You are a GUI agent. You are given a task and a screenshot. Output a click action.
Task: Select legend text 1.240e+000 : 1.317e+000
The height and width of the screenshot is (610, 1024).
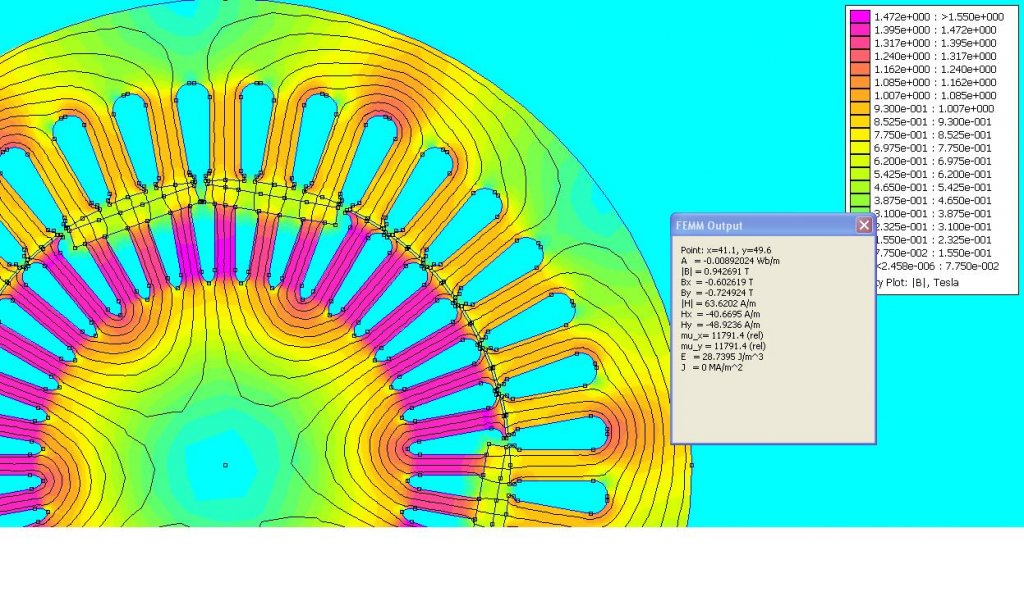click(x=935, y=56)
